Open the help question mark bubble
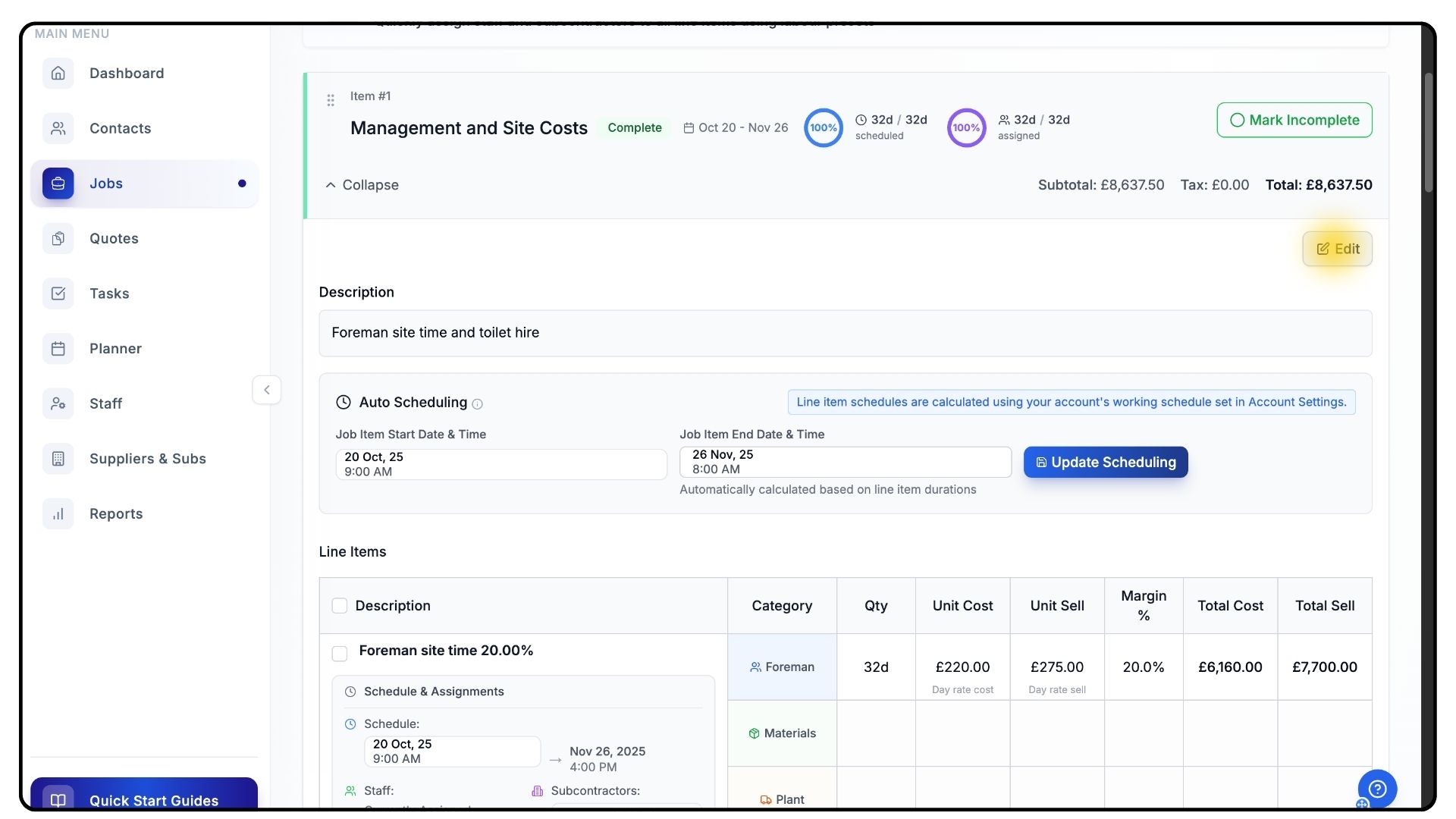Image resolution: width=1456 pixels, height=819 pixels. [x=1377, y=789]
